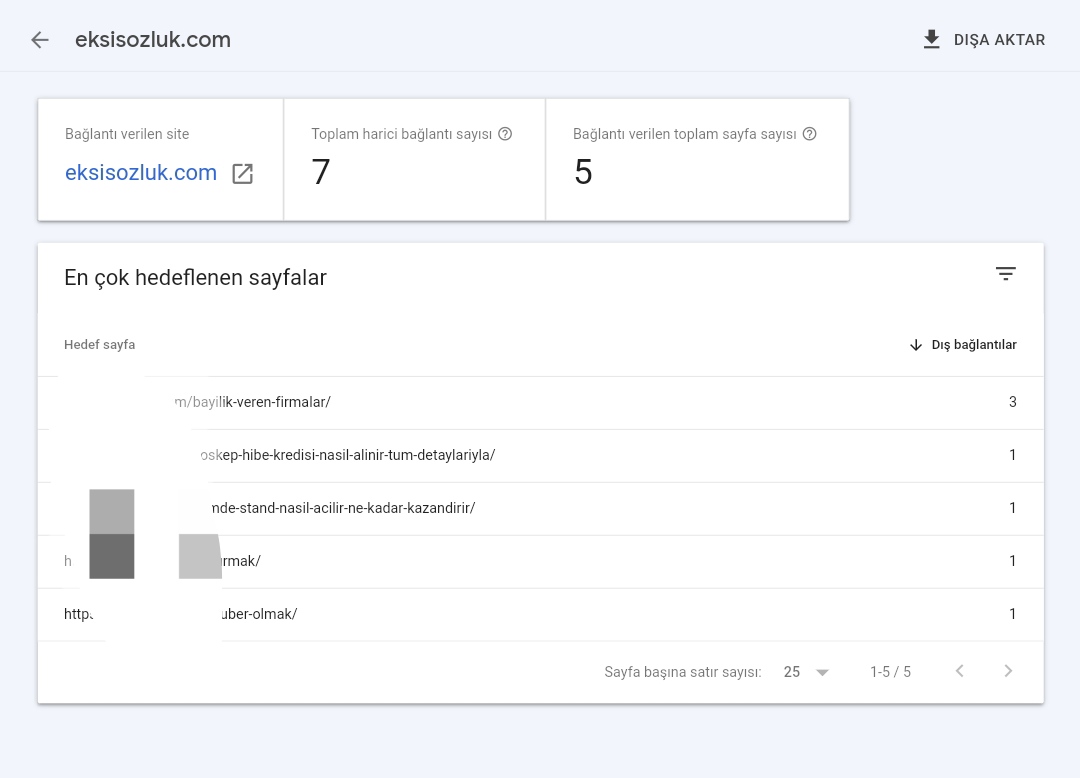Go back using the left arrow
The image size is (1080, 778).
[x=40, y=40]
